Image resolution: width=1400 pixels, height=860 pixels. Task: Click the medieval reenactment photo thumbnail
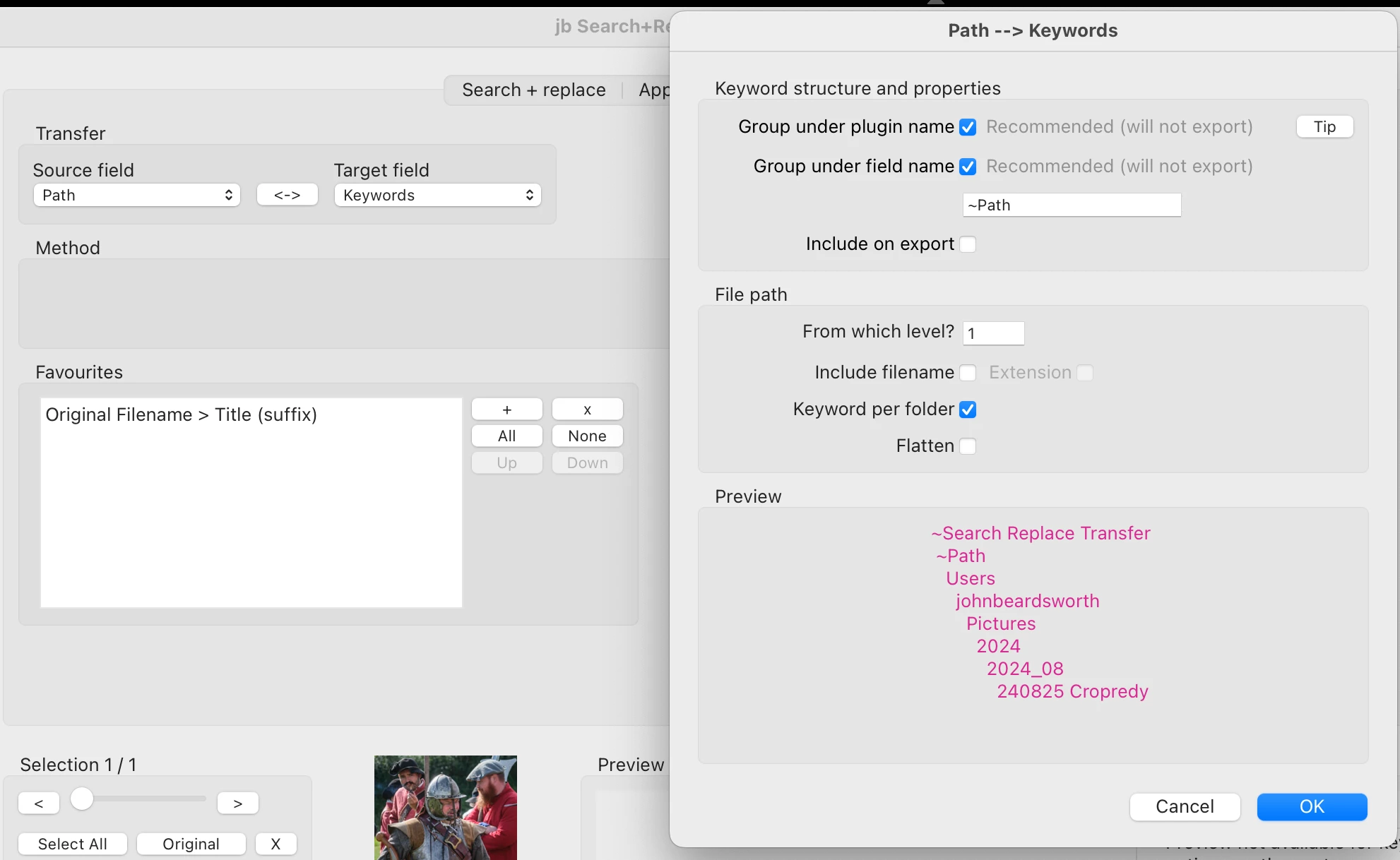point(445,807)
